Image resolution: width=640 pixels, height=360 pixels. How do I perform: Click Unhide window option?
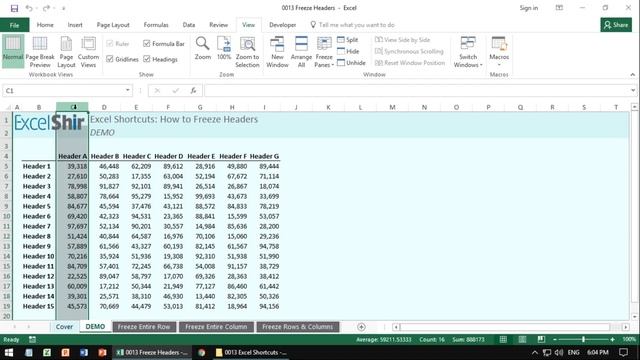pyautogui.click(x=351, y=62)
